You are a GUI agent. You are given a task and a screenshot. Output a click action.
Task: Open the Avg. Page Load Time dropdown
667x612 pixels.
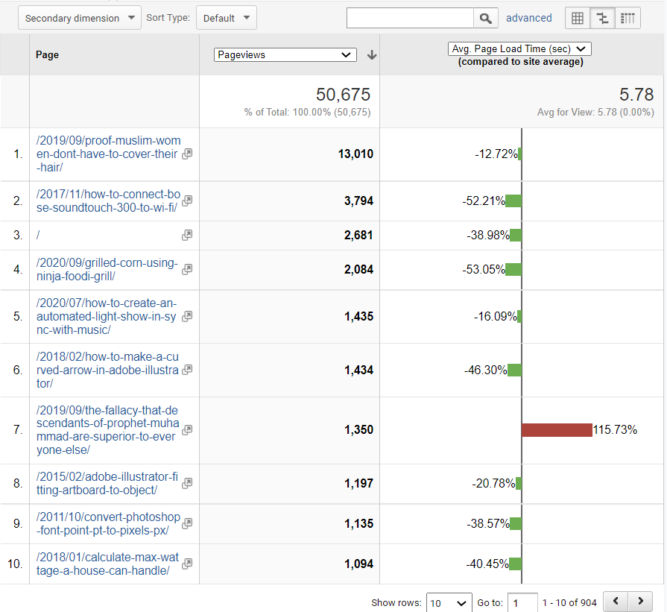click(x=519, y=49)
